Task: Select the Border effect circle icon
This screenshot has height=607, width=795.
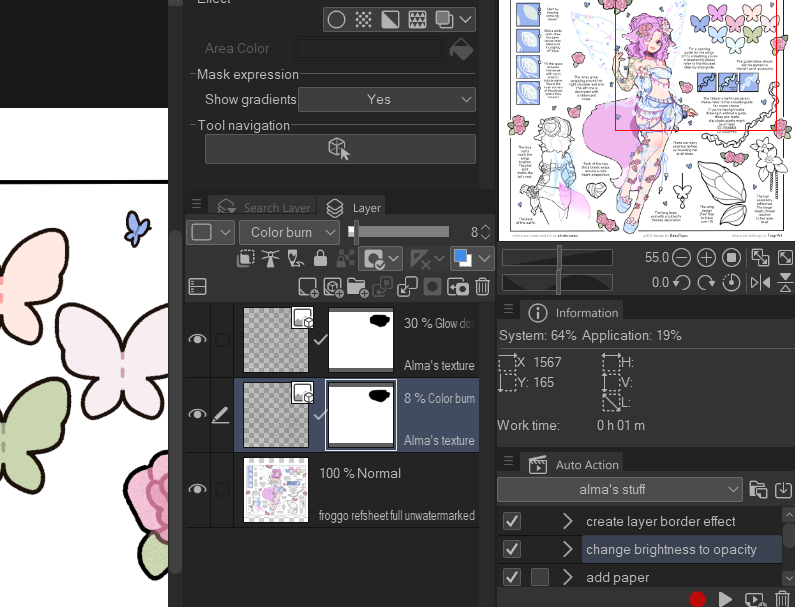Action: (x=336, y=20)
